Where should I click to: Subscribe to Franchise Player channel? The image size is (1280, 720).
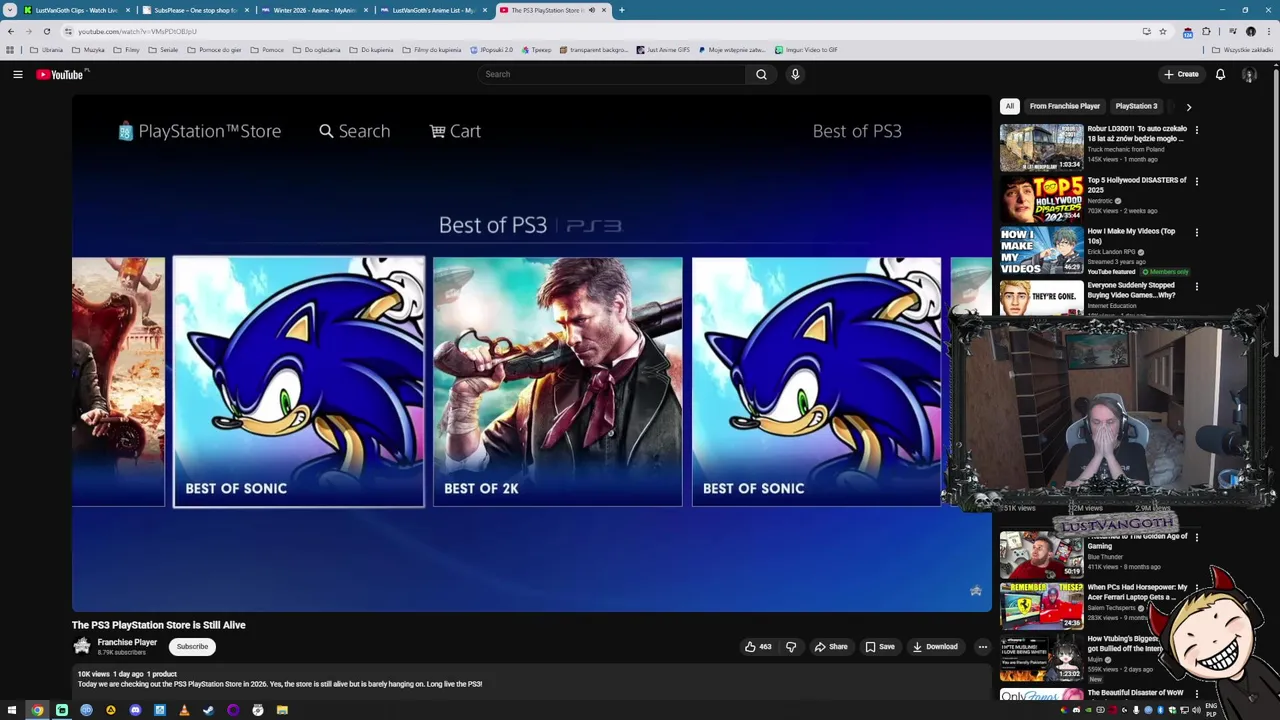pyautogui.click(x=192, y=646)
